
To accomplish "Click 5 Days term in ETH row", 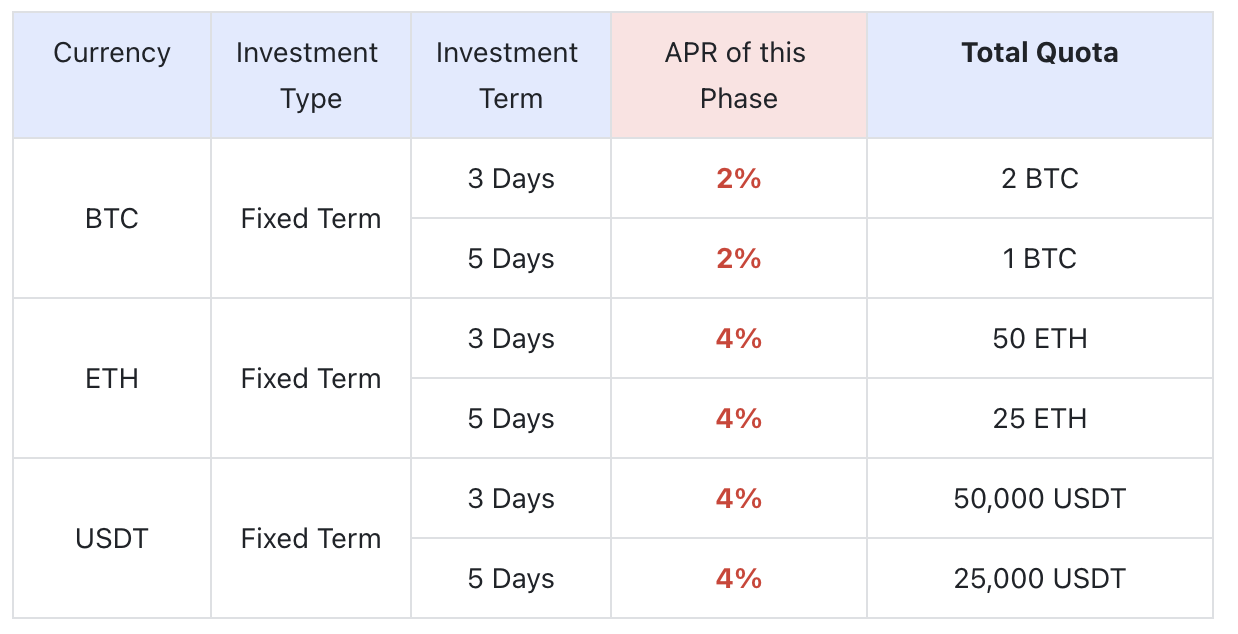I will (510, 419).
